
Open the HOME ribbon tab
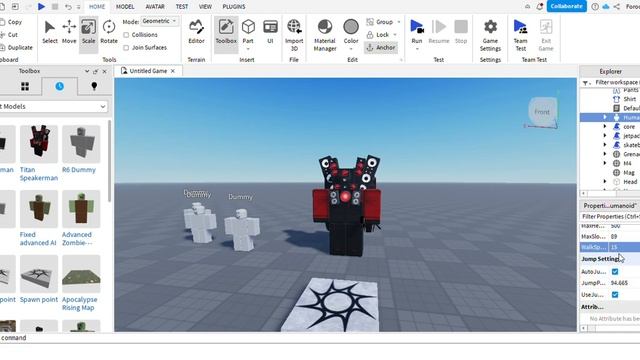pyautogui.click(x=97, y=7)
